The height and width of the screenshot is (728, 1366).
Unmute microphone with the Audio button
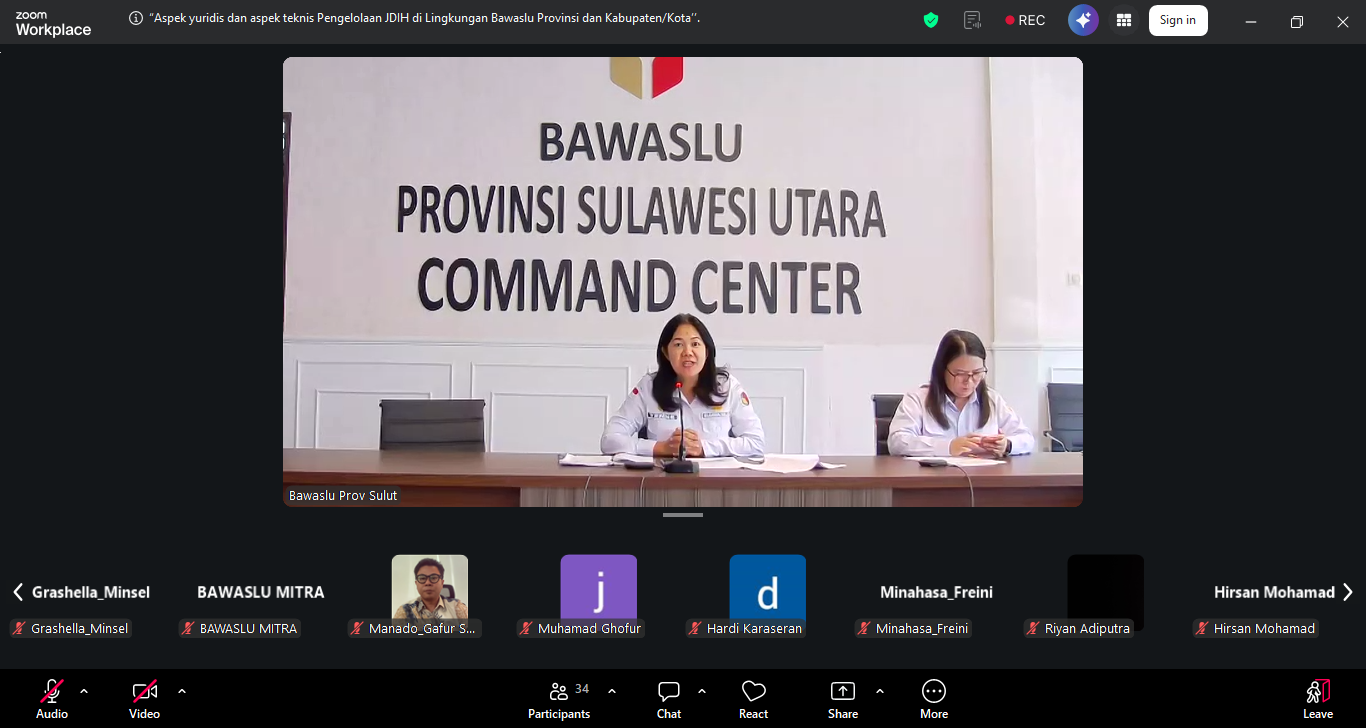tap(52, 699)
